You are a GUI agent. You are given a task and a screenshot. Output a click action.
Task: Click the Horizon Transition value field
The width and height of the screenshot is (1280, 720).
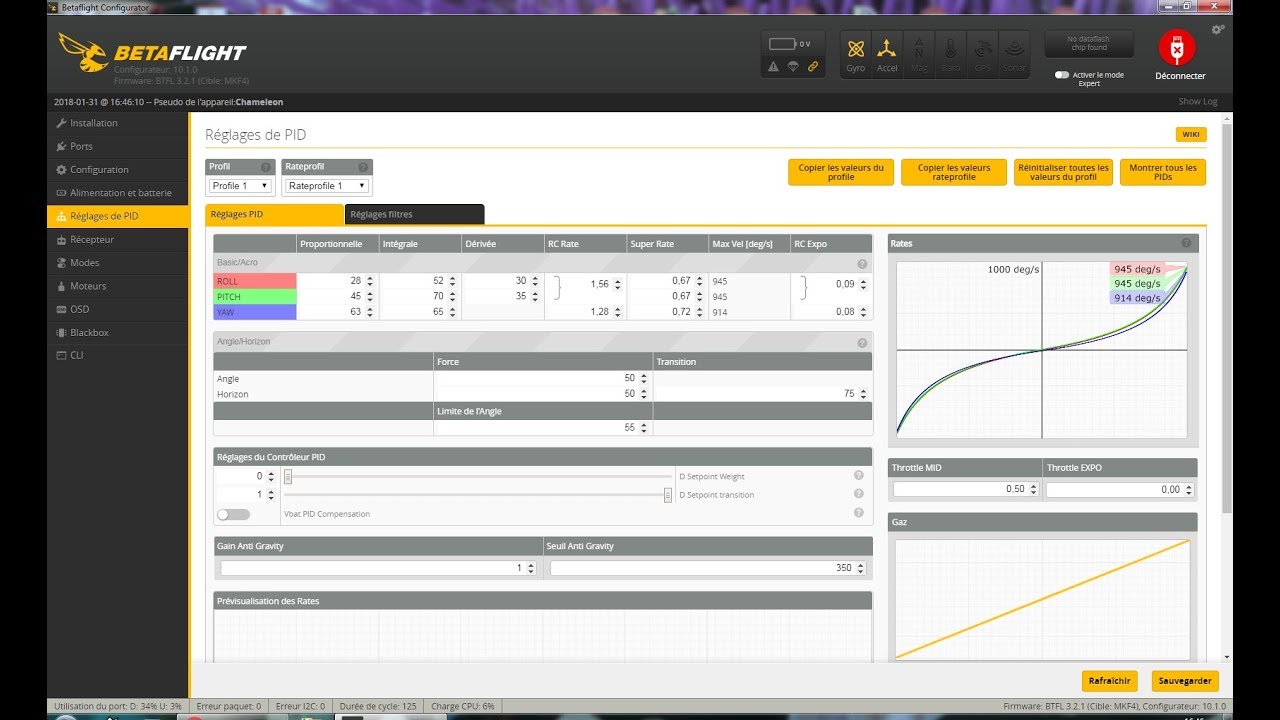point(762,394)
